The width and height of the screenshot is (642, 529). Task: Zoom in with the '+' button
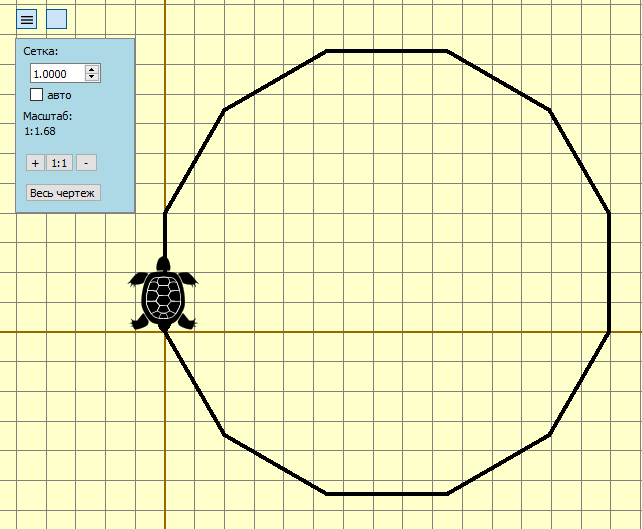pos(34,163)
